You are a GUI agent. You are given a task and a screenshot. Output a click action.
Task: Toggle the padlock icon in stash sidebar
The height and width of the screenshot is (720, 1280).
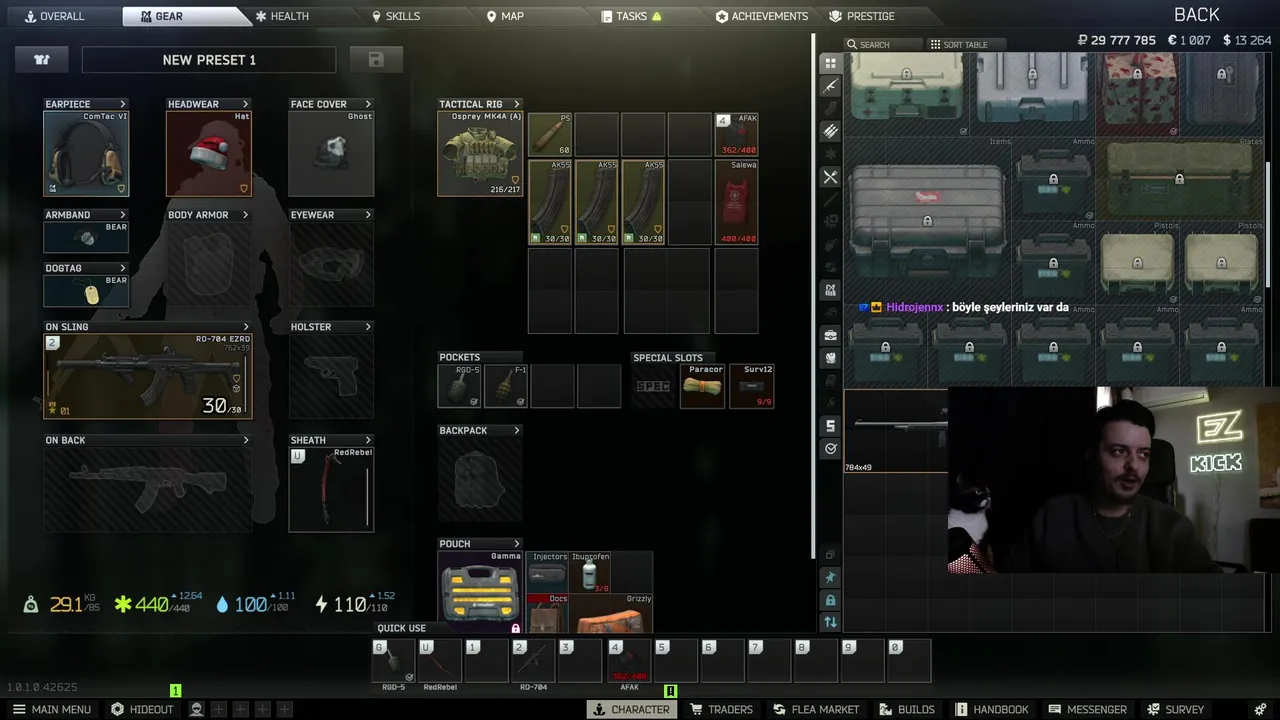830,600
